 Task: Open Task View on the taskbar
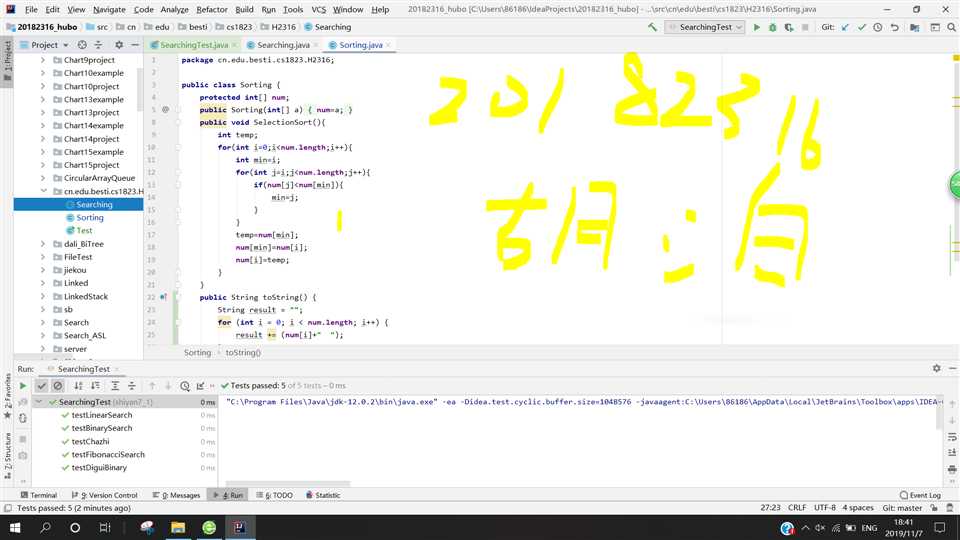point(105,527)
